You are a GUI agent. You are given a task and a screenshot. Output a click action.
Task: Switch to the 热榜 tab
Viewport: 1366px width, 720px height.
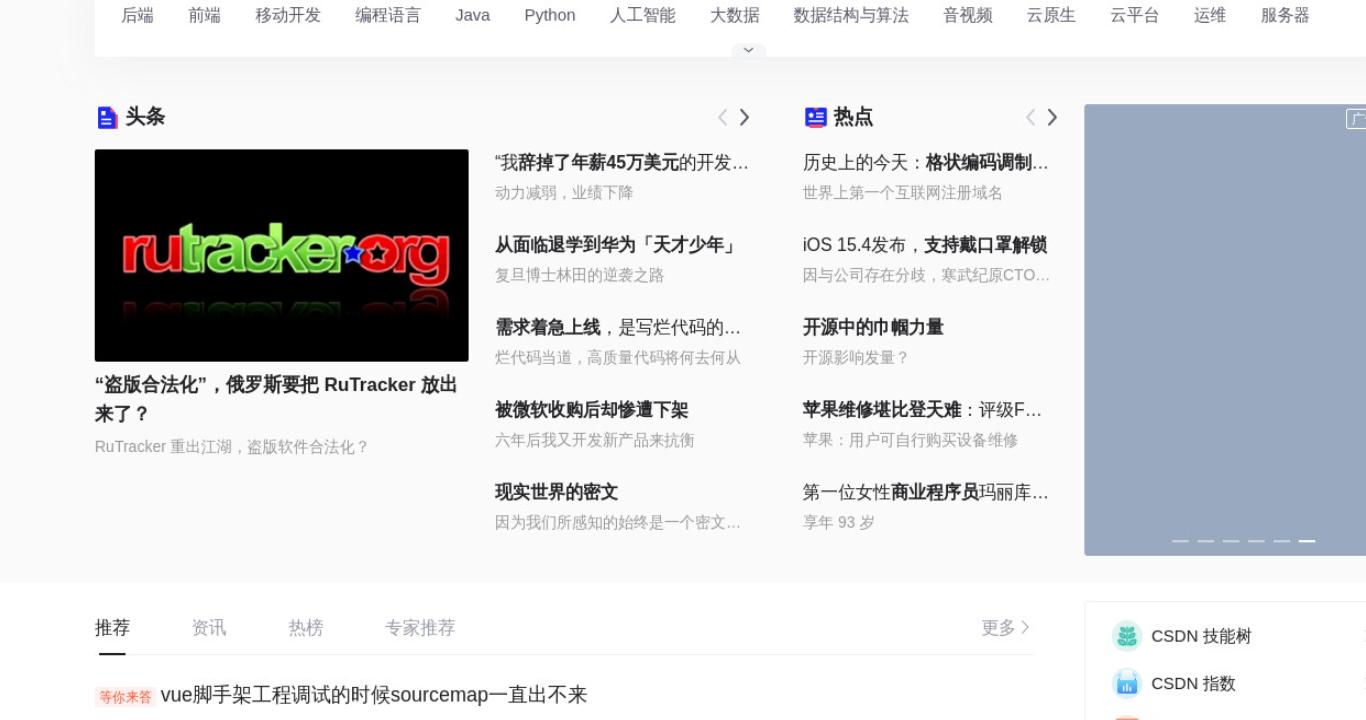(306, 628)
